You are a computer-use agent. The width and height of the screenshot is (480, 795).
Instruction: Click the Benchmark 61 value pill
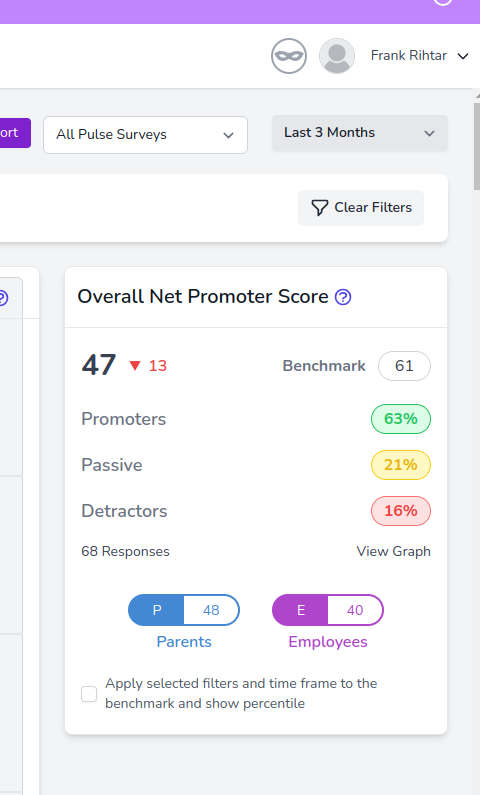[404, 366]
